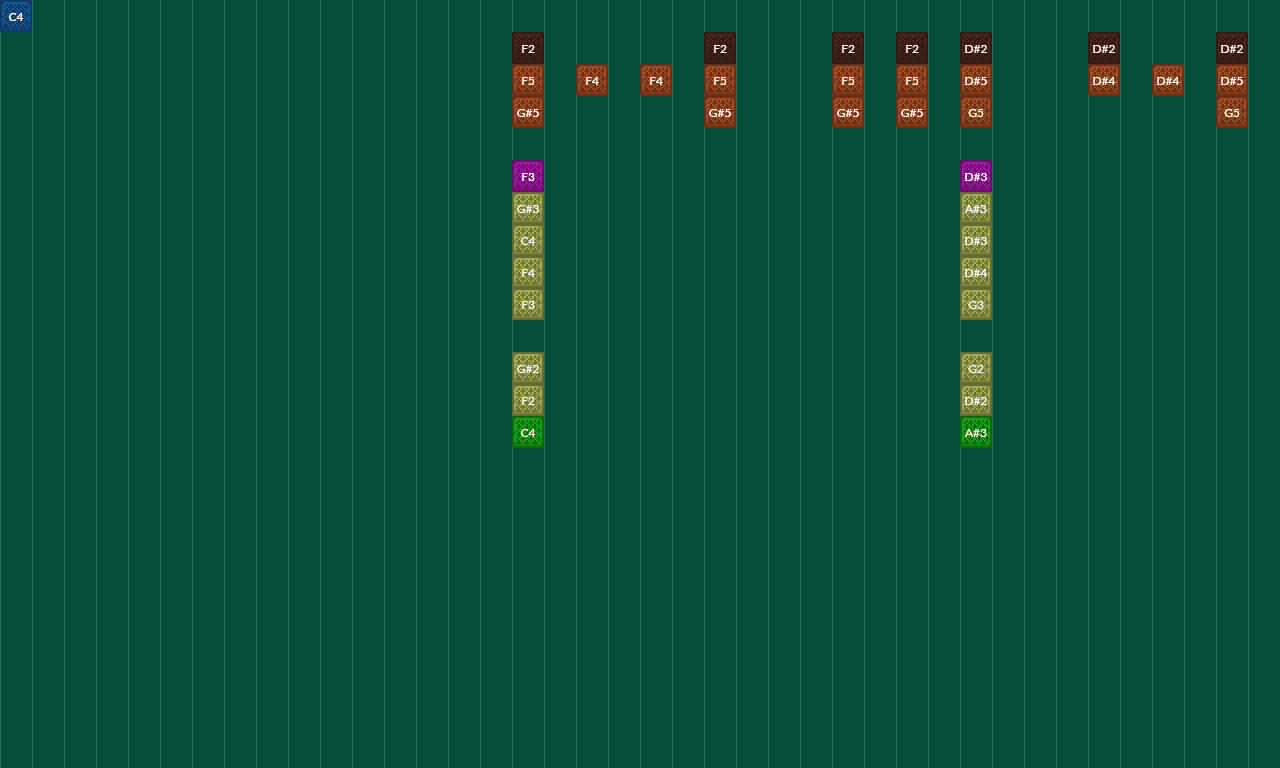Screen dimensions: 1280x768
Task: Select the G5 note in the rightmost column
Action: coord(1232,113)
